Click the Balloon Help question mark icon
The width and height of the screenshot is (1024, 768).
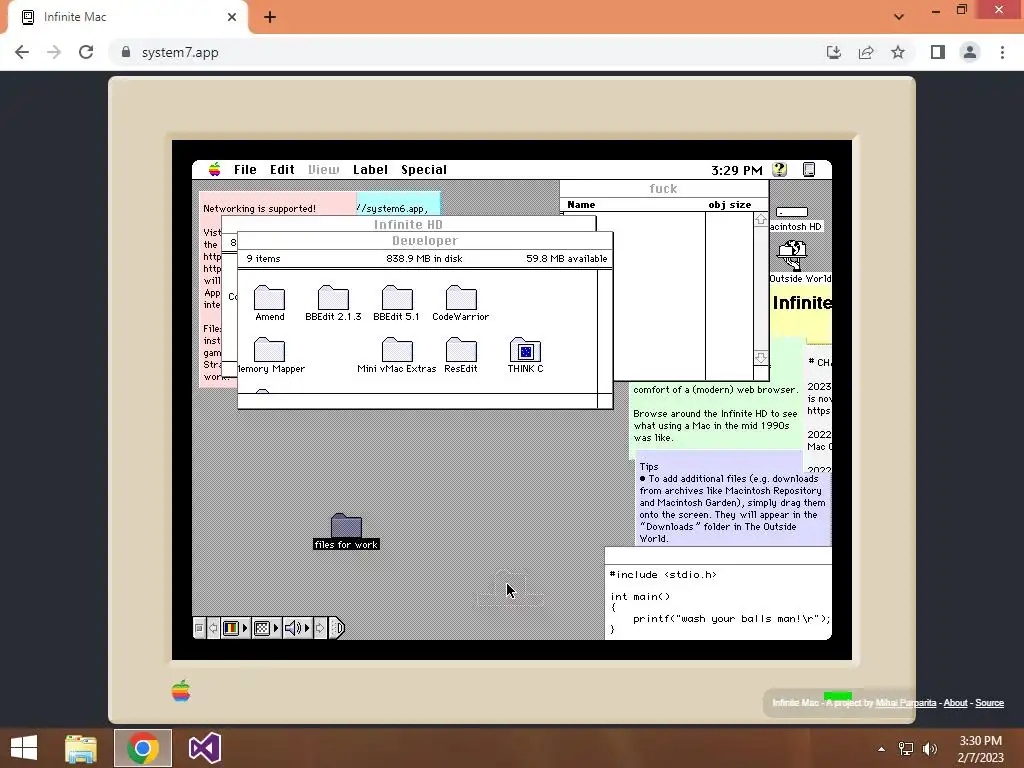pos(779,170)
